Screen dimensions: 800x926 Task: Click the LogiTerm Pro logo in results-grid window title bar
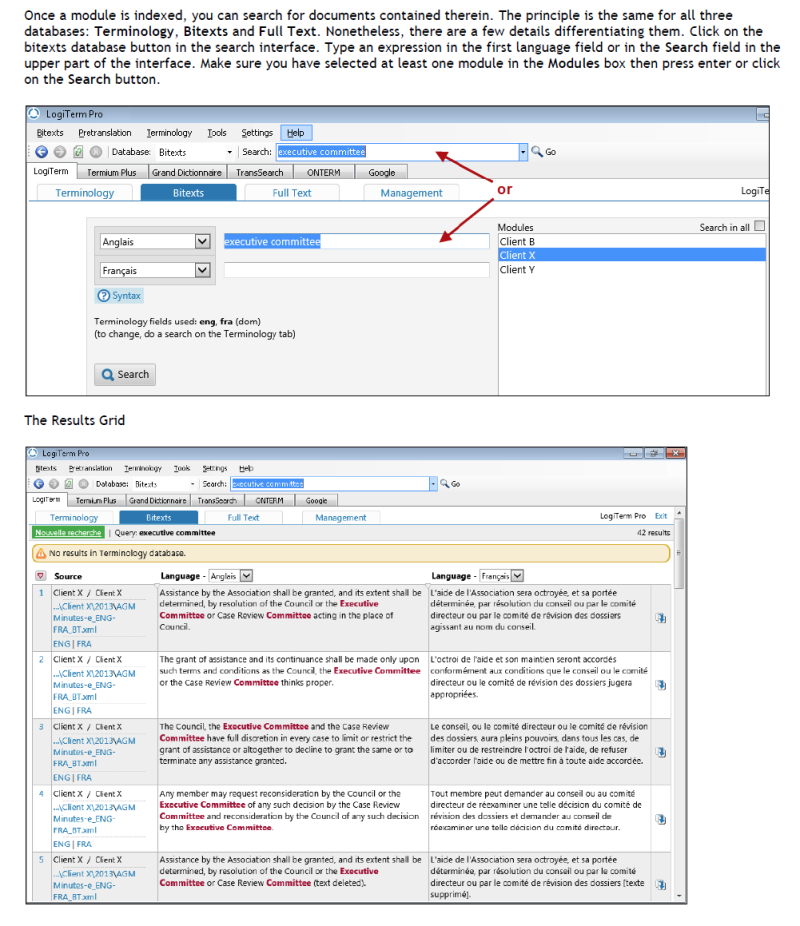point(33,453)
